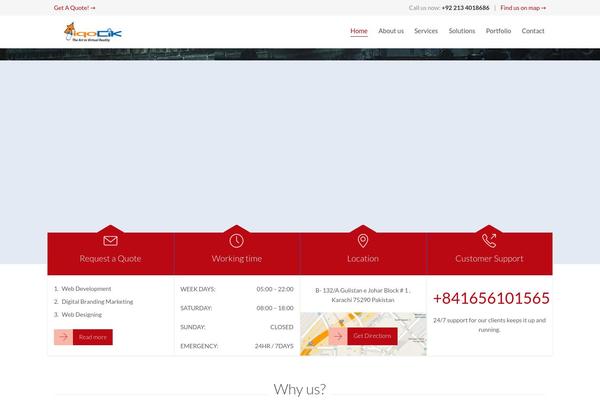Click the phone number +92 213 4018686
This screenshot has height=400, width=600.
coord(465,8)
